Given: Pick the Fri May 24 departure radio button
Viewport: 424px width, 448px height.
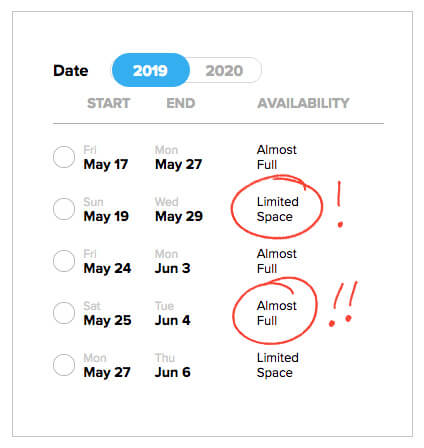Looking at the screenshot, I should 64,261.
